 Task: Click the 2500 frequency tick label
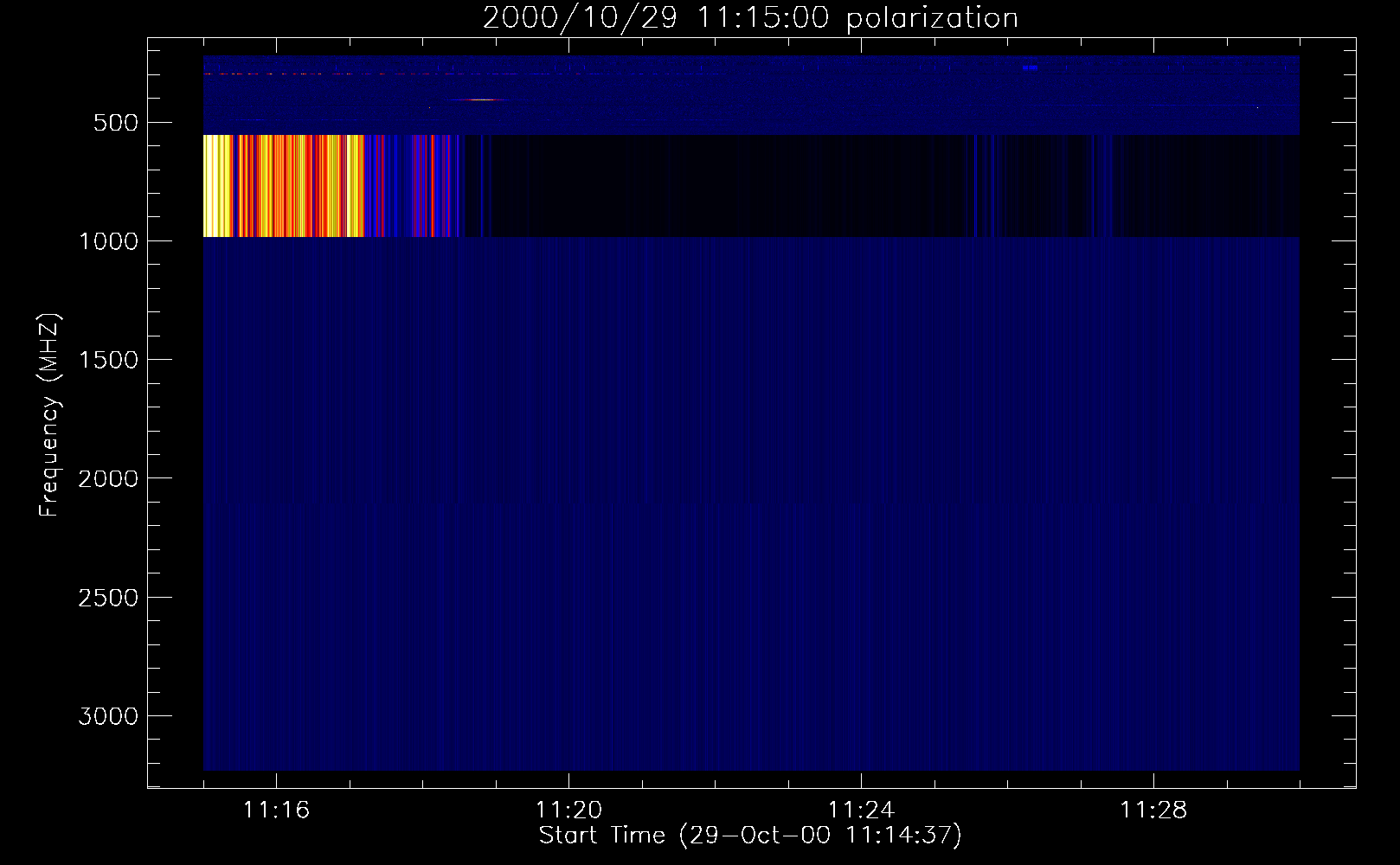107,599
